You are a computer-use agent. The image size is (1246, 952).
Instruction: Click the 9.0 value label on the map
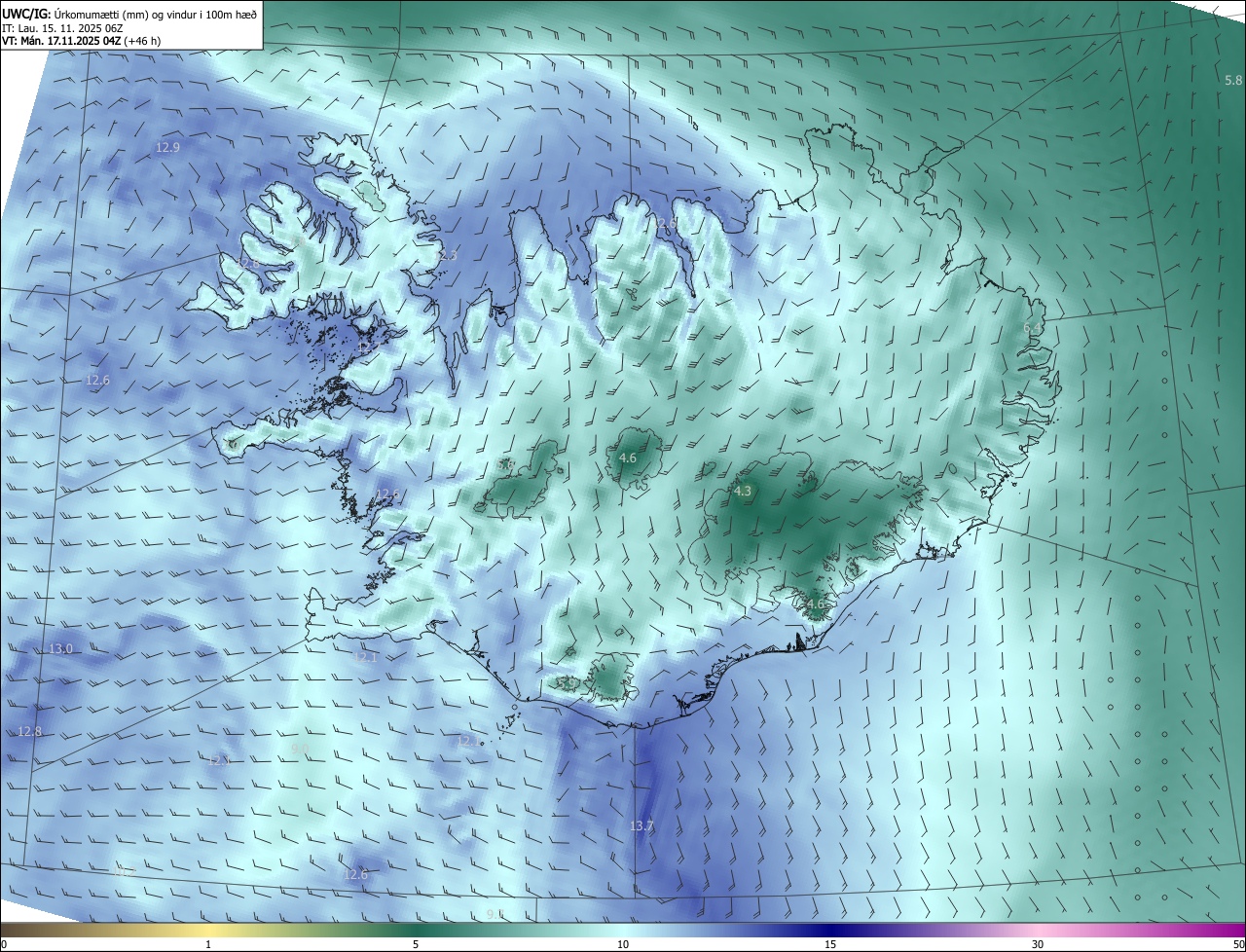tap(300, 748)
